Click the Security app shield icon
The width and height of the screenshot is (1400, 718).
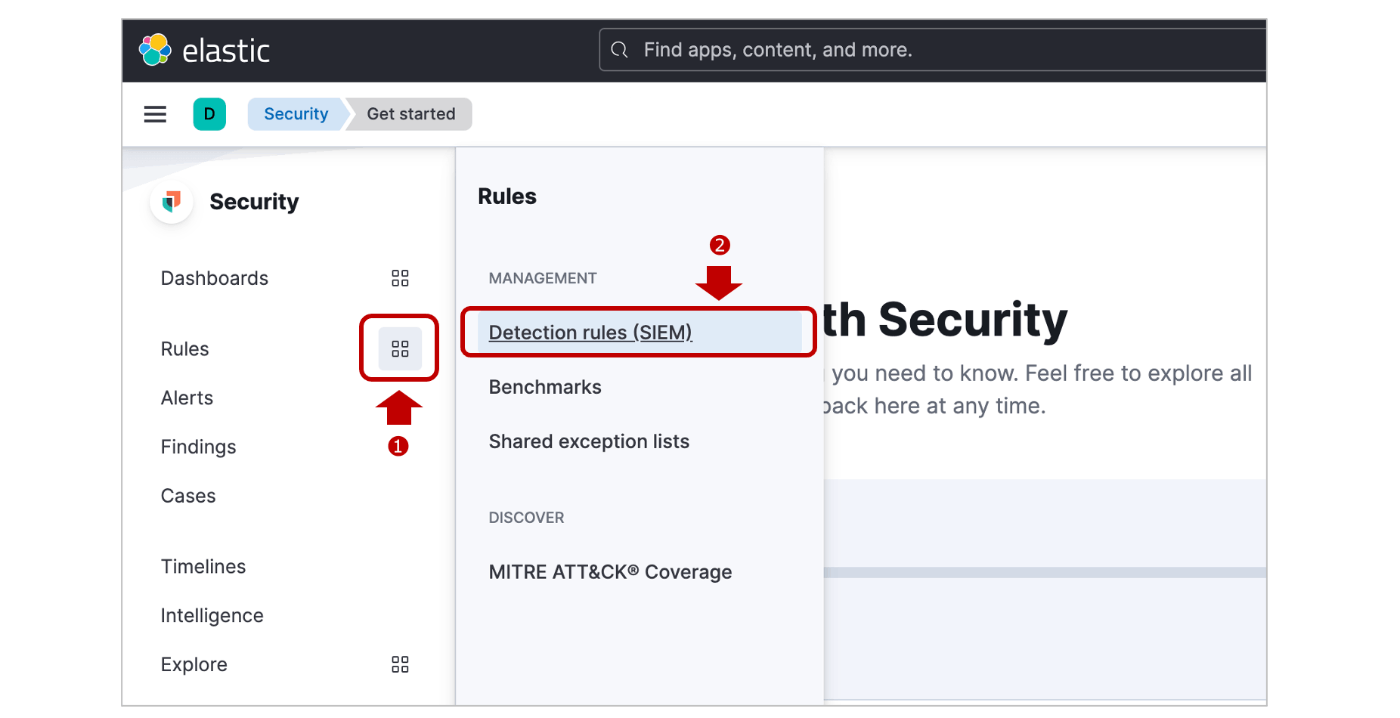(x=172, y=202)
